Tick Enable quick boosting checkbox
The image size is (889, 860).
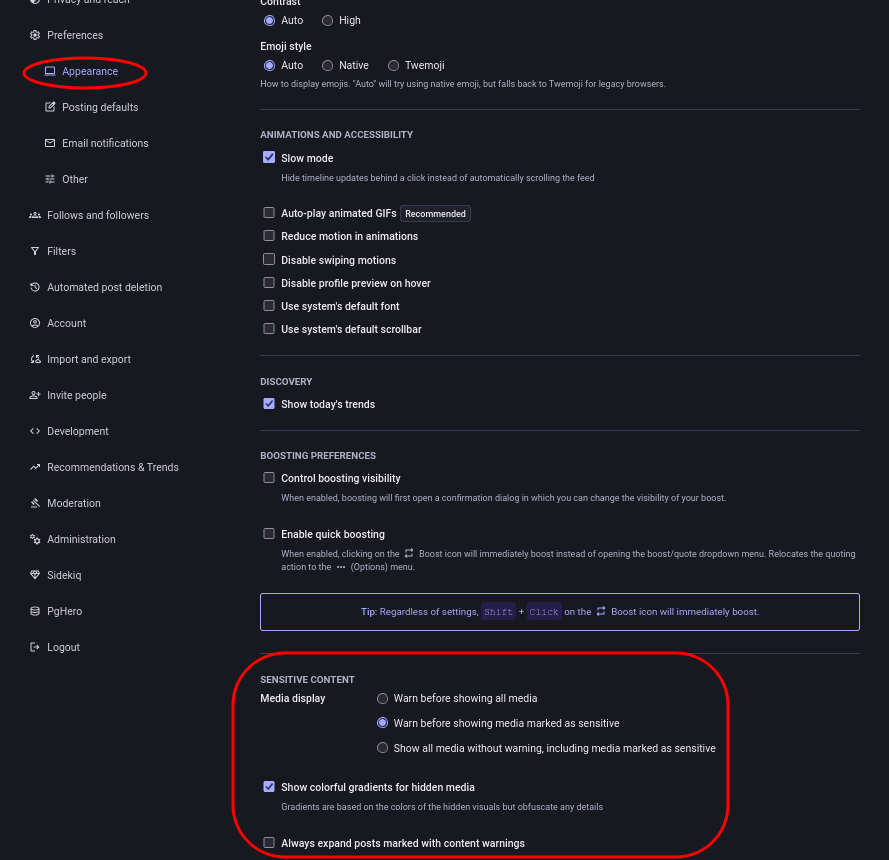click(269, 533)
